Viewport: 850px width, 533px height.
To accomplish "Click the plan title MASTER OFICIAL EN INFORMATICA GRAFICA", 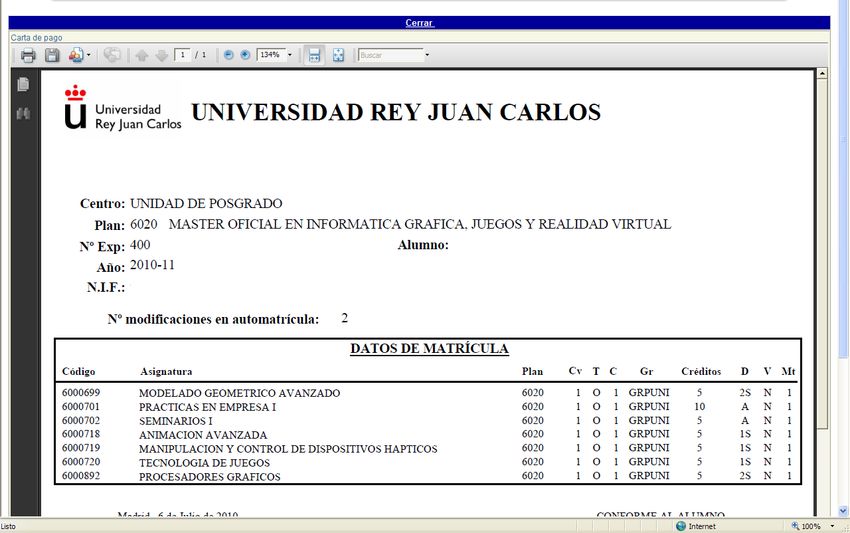I will tap(420, 224).
